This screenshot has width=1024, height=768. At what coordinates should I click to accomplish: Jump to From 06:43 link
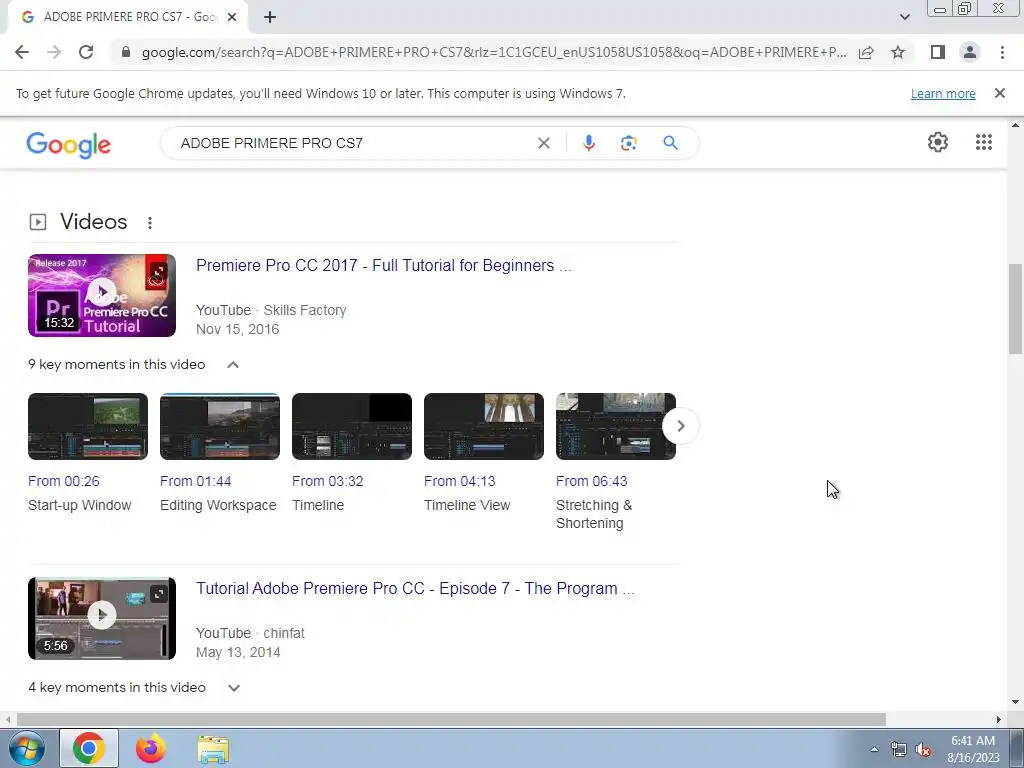pos(592,481)
